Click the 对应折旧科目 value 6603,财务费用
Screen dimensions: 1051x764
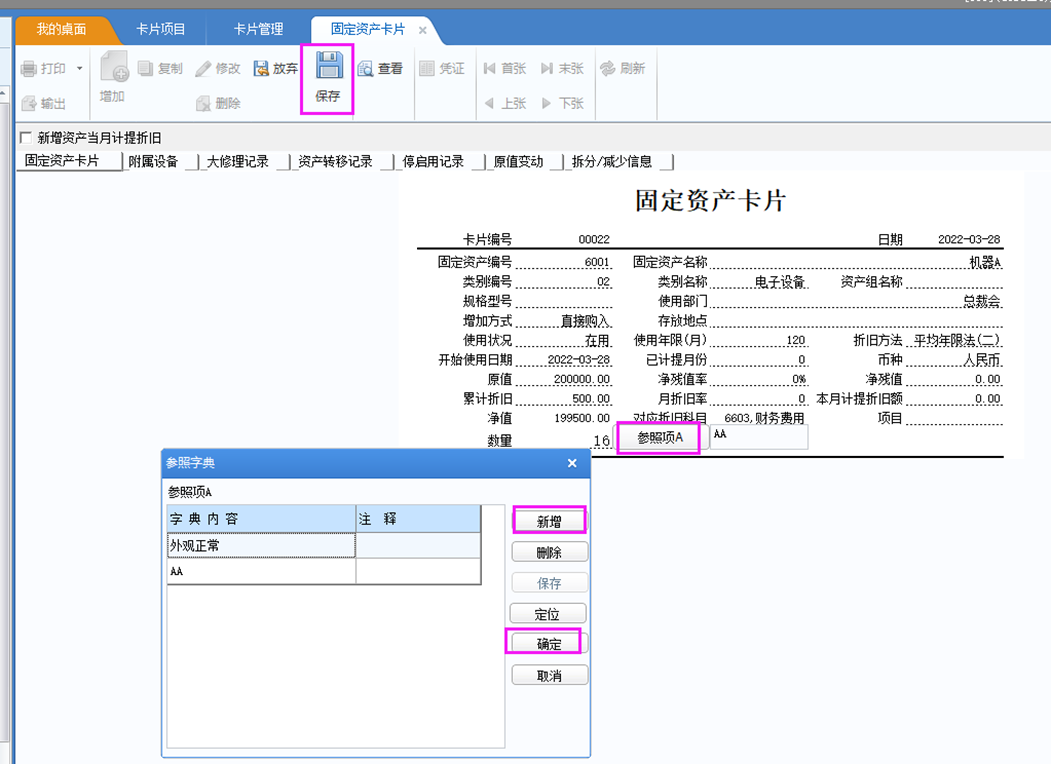point(763,418)
